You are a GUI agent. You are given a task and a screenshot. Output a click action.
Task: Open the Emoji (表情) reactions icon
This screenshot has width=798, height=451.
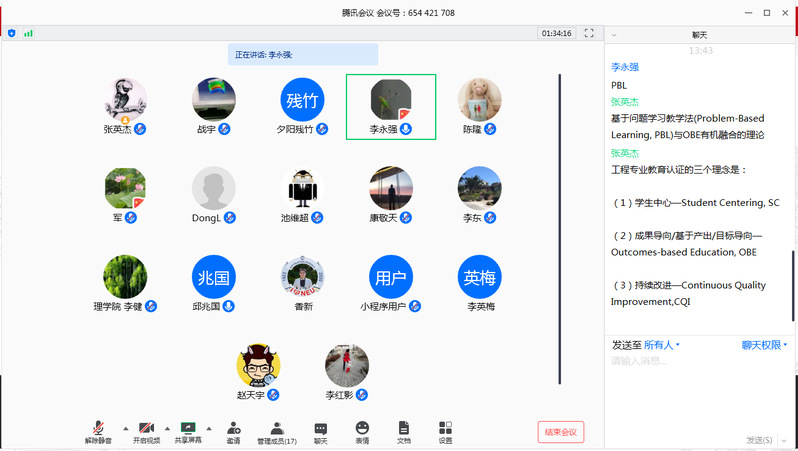click(x=362, y=431)
